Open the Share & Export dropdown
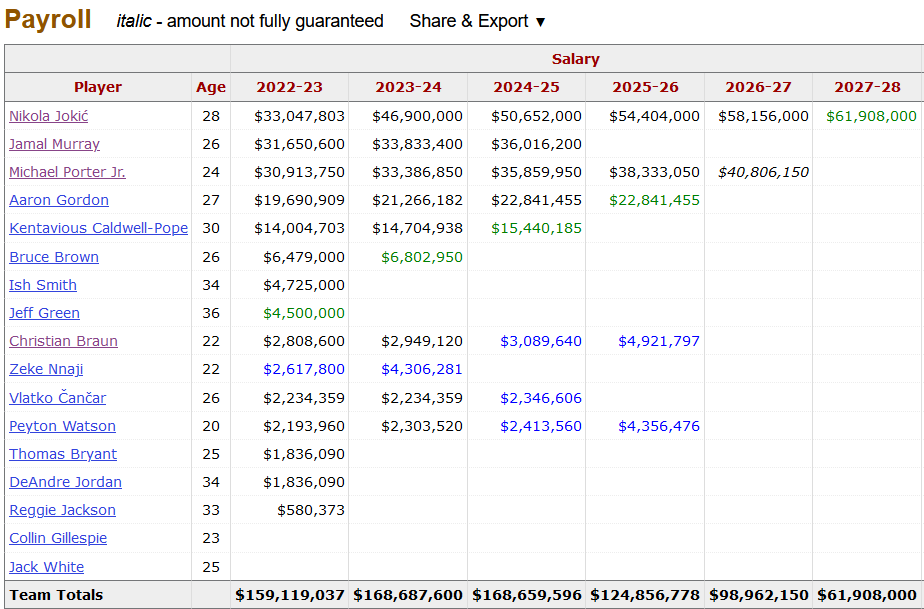This screenshot has width=924, height=609. (477, 21)
